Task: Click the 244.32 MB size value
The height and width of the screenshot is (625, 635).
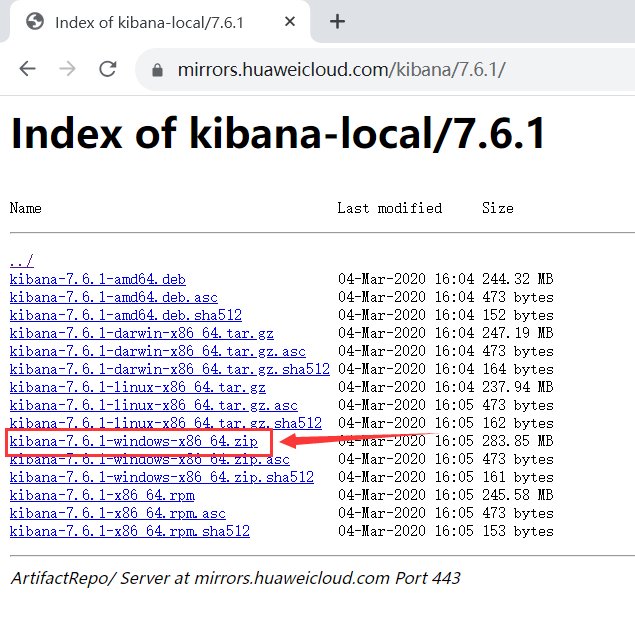Action: tap(518, 279)
